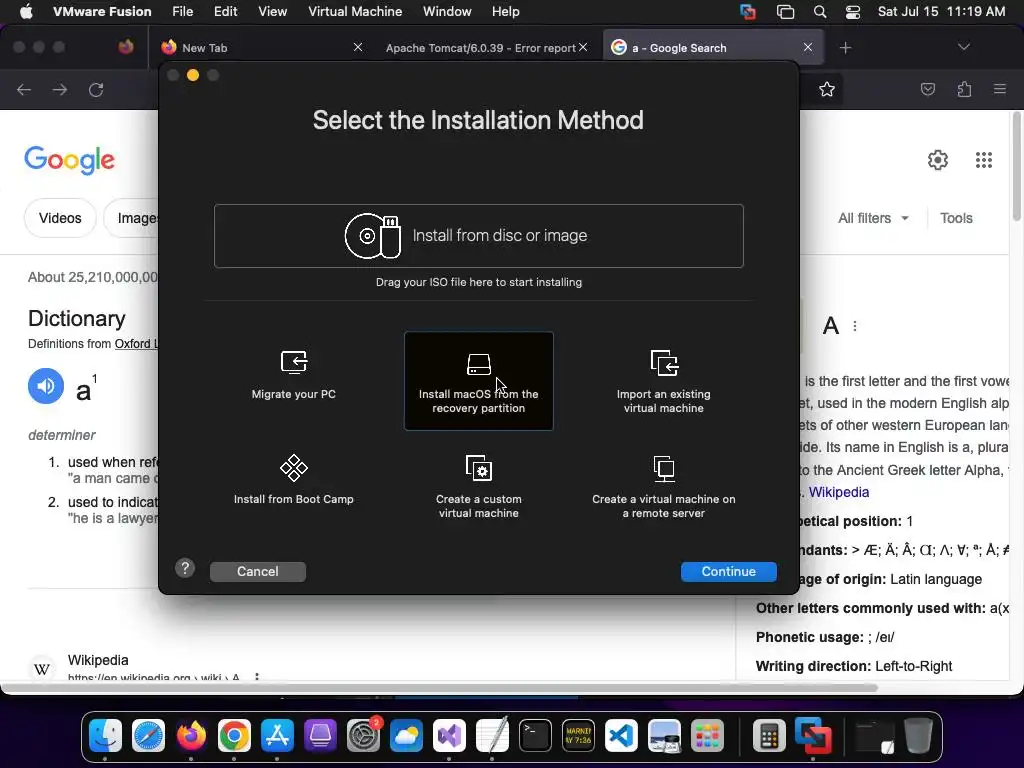
Task: Open the Wikipedia link in knowledge panel
Action: pyautogui.click(x=839, y=492)
